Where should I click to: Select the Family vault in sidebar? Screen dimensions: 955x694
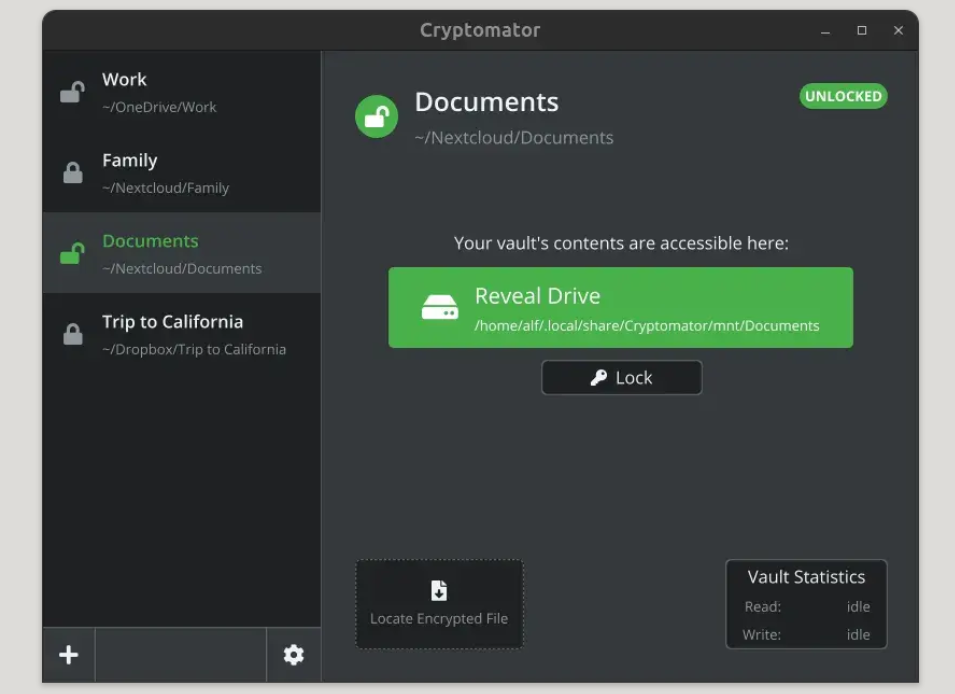point(181,173)
